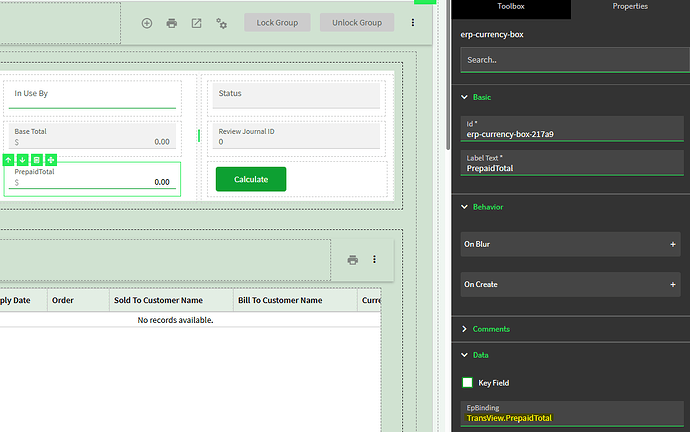The height and width of the screenshot is (432, 690).
Task: Click the gears settings toolbar icon
Action: pos(221,23)
